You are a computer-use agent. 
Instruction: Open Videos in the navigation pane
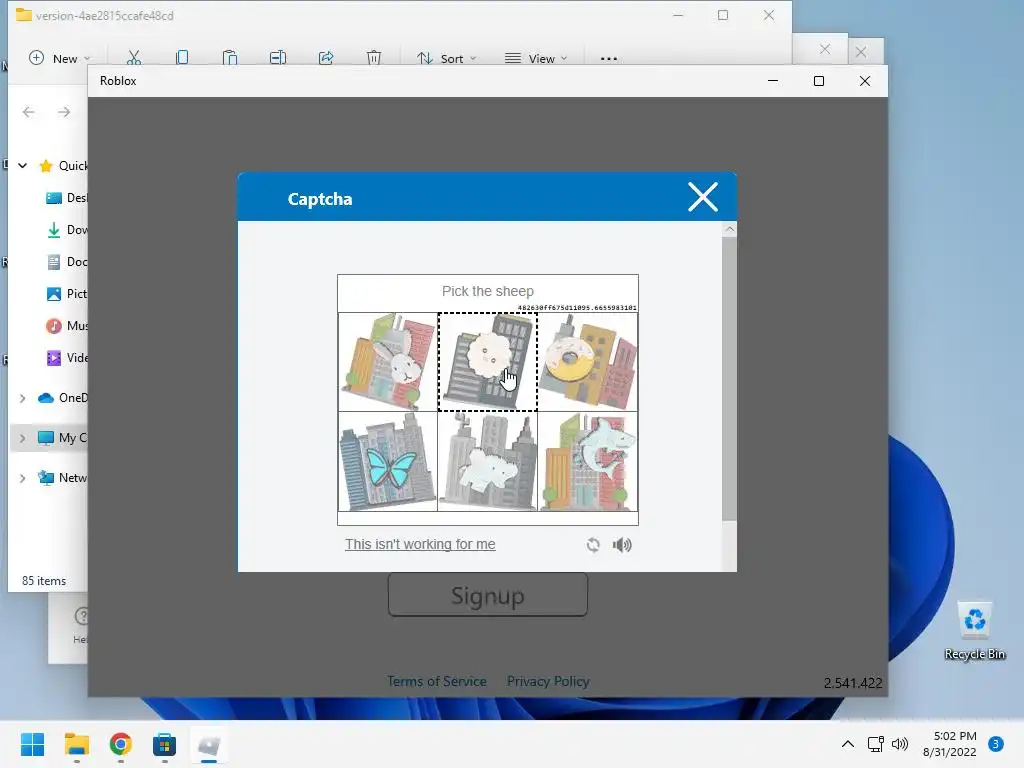point(67,358)
